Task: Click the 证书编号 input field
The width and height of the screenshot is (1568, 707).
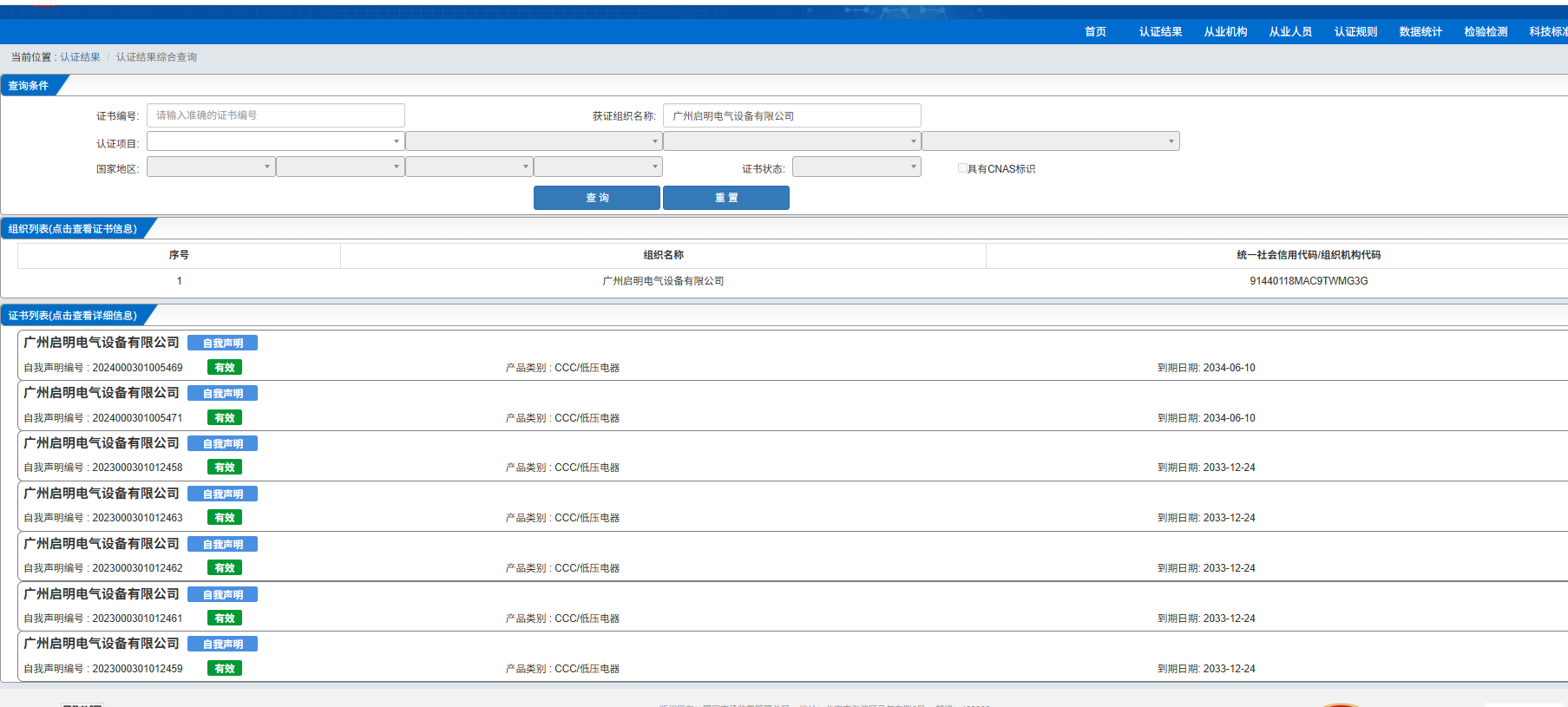Action: click(275, 115)
